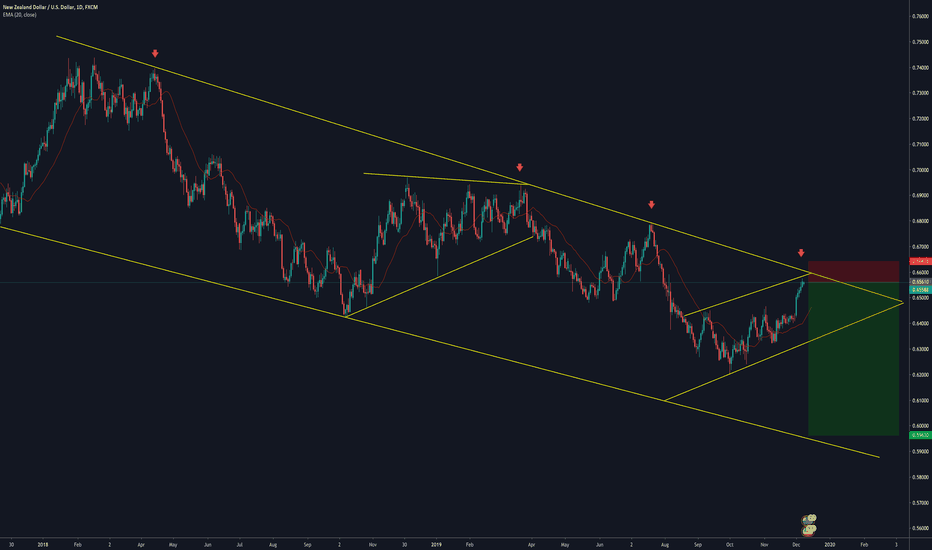Click the current price label 0.65610
The height and width of the screenshot is (550, 932).
point(919,283)
